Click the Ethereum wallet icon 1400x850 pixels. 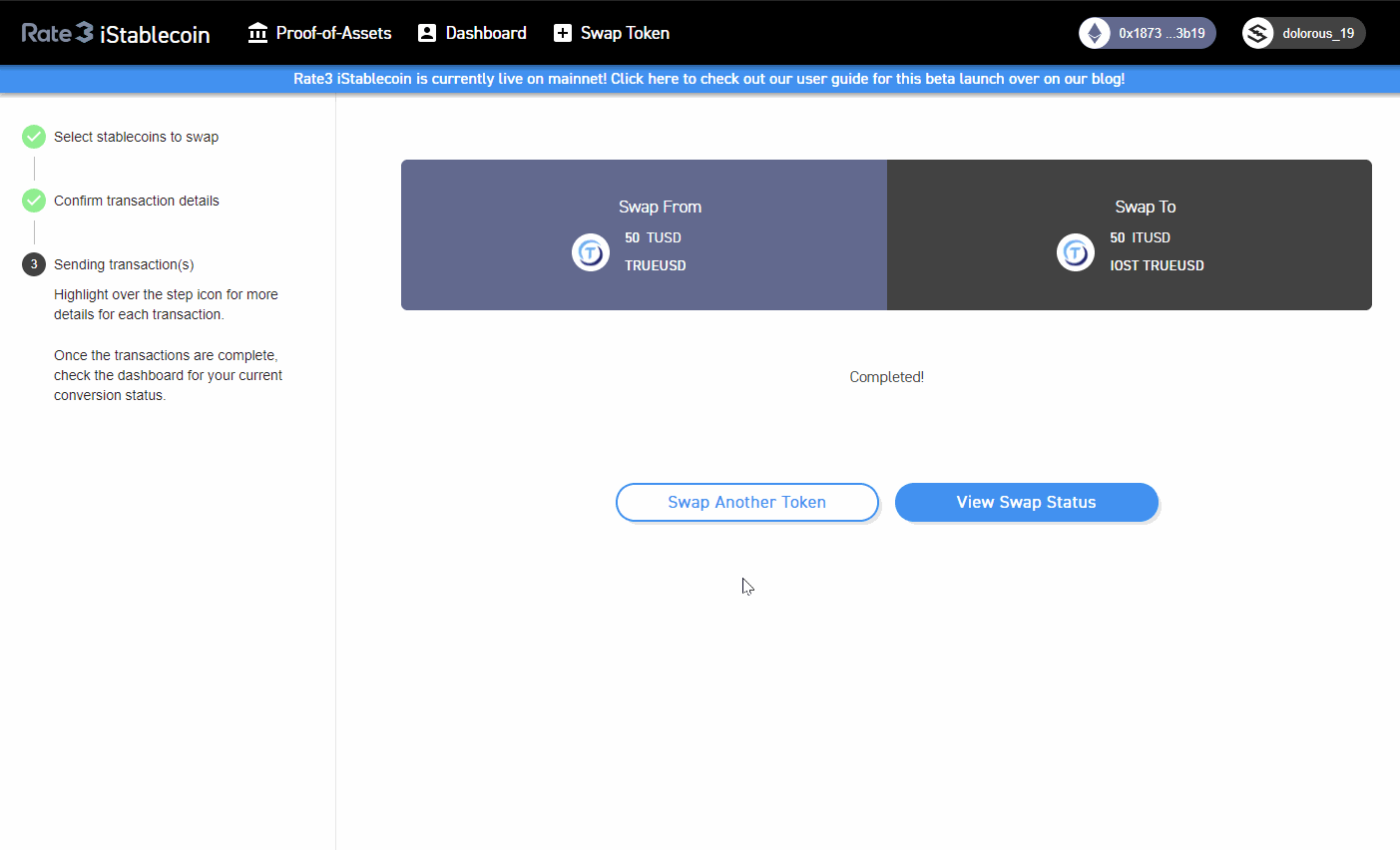[x=1095, y=33]
